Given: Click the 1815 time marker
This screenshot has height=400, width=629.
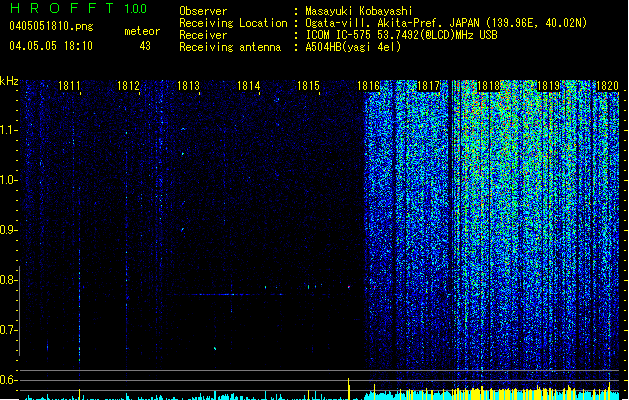Looking at the screenshot, I should [x=308, y=86].
